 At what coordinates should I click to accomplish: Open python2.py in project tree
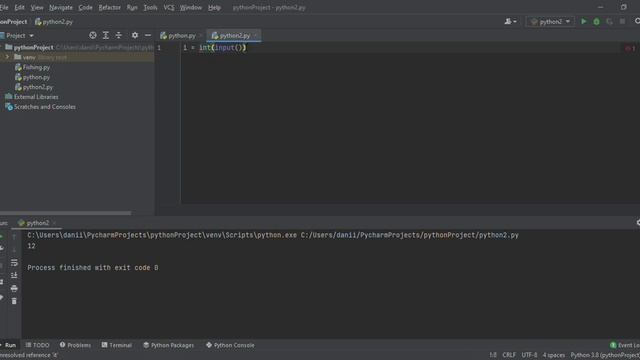pos(38,87)
